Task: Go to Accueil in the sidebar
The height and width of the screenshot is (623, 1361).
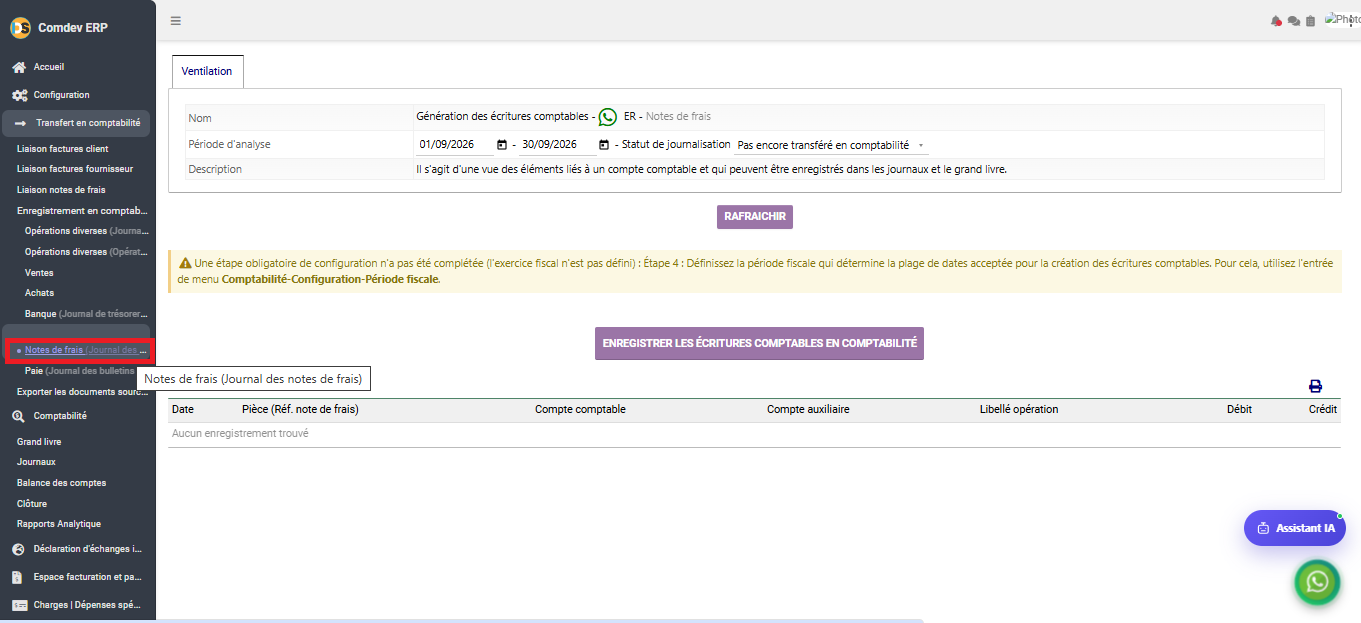Action: [49, 67]
